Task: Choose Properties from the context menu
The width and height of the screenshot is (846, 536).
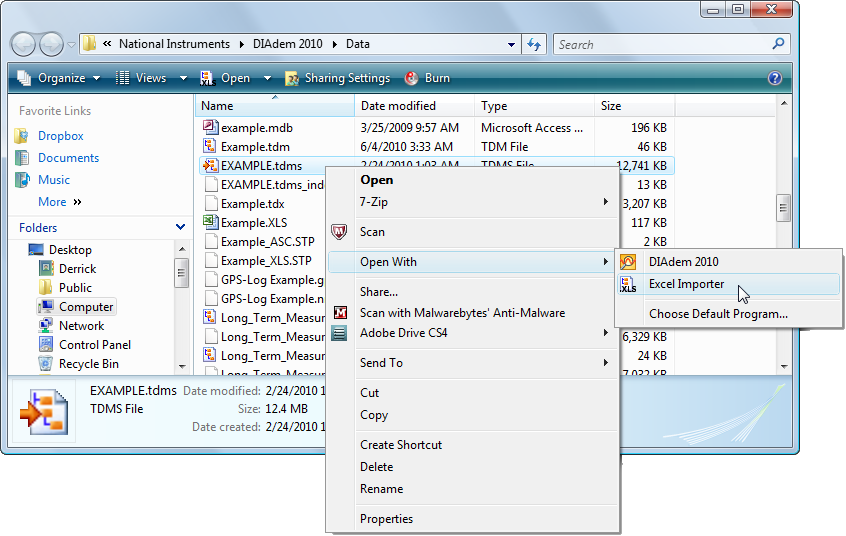Action: click(386, 519)
